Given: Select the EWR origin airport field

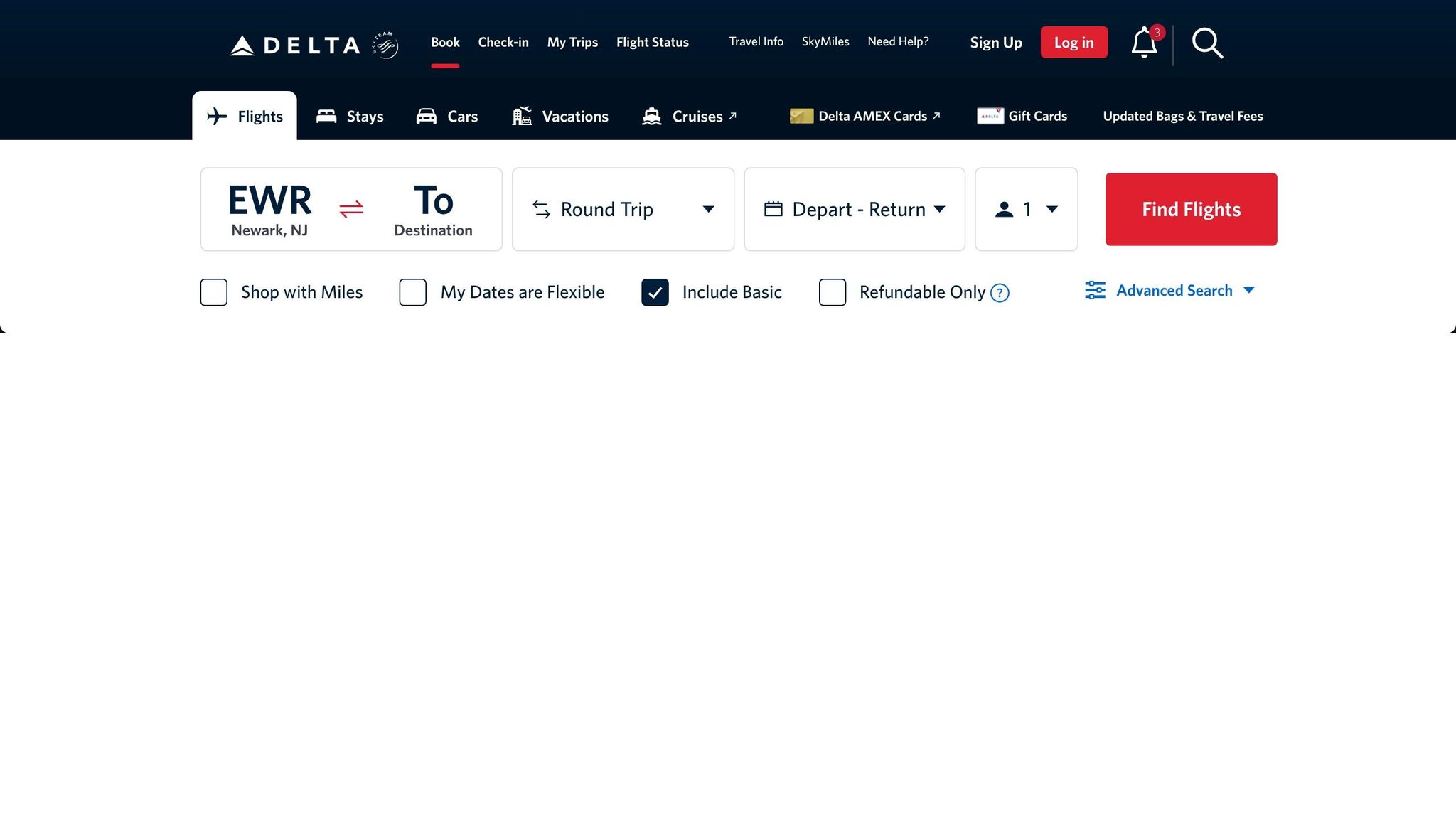Looking at the screenshot, I should (x=269, y=209).
